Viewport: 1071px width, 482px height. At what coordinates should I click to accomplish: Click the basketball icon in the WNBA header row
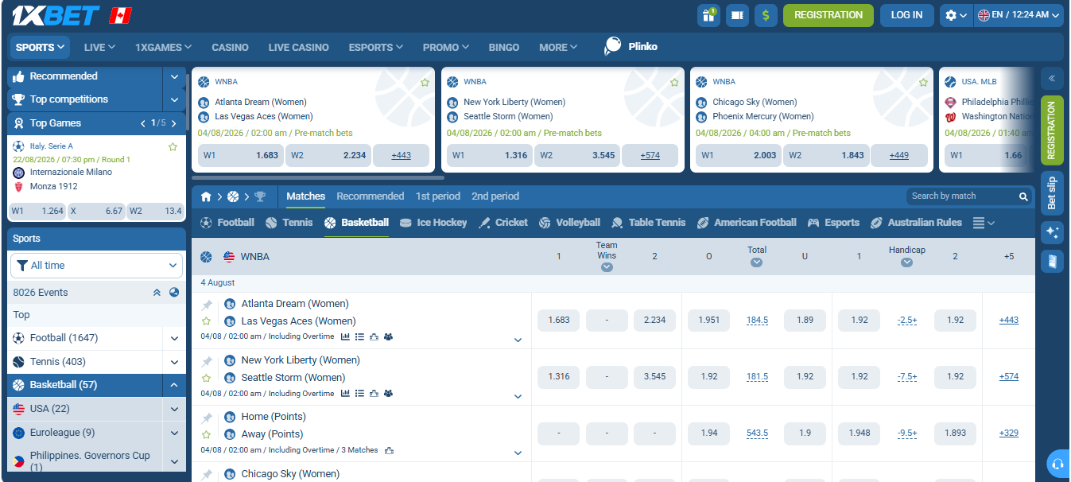pyautogui.click(x=206, y=257)
